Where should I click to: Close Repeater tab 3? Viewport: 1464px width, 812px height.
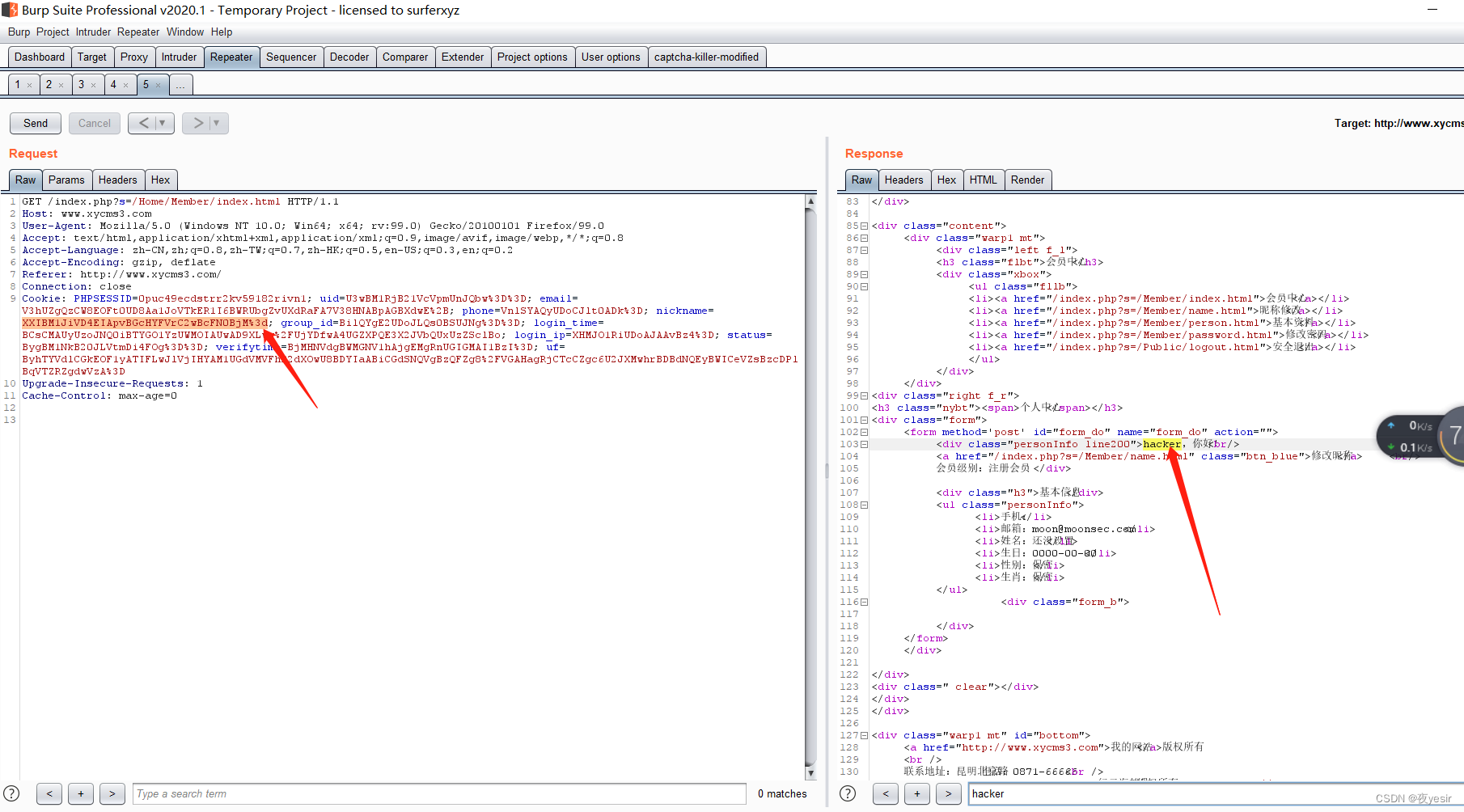click(94, 85)
